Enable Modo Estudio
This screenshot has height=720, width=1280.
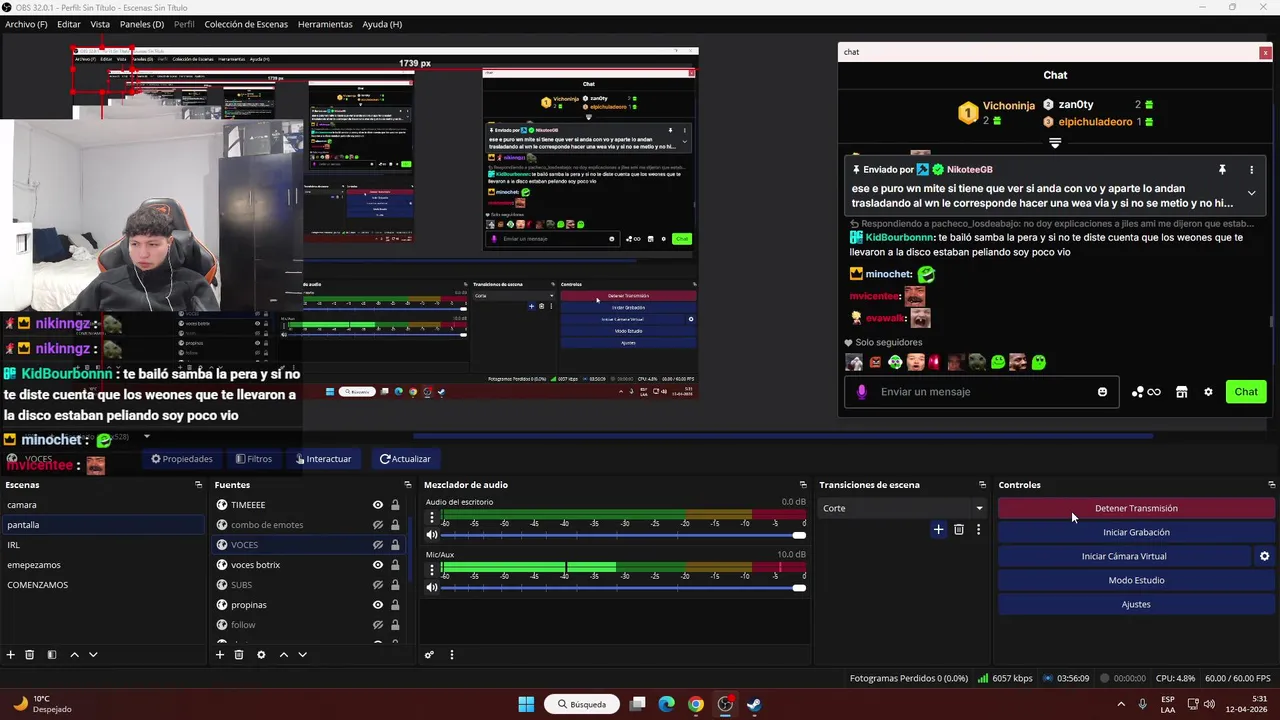(x=1136, y=580)
